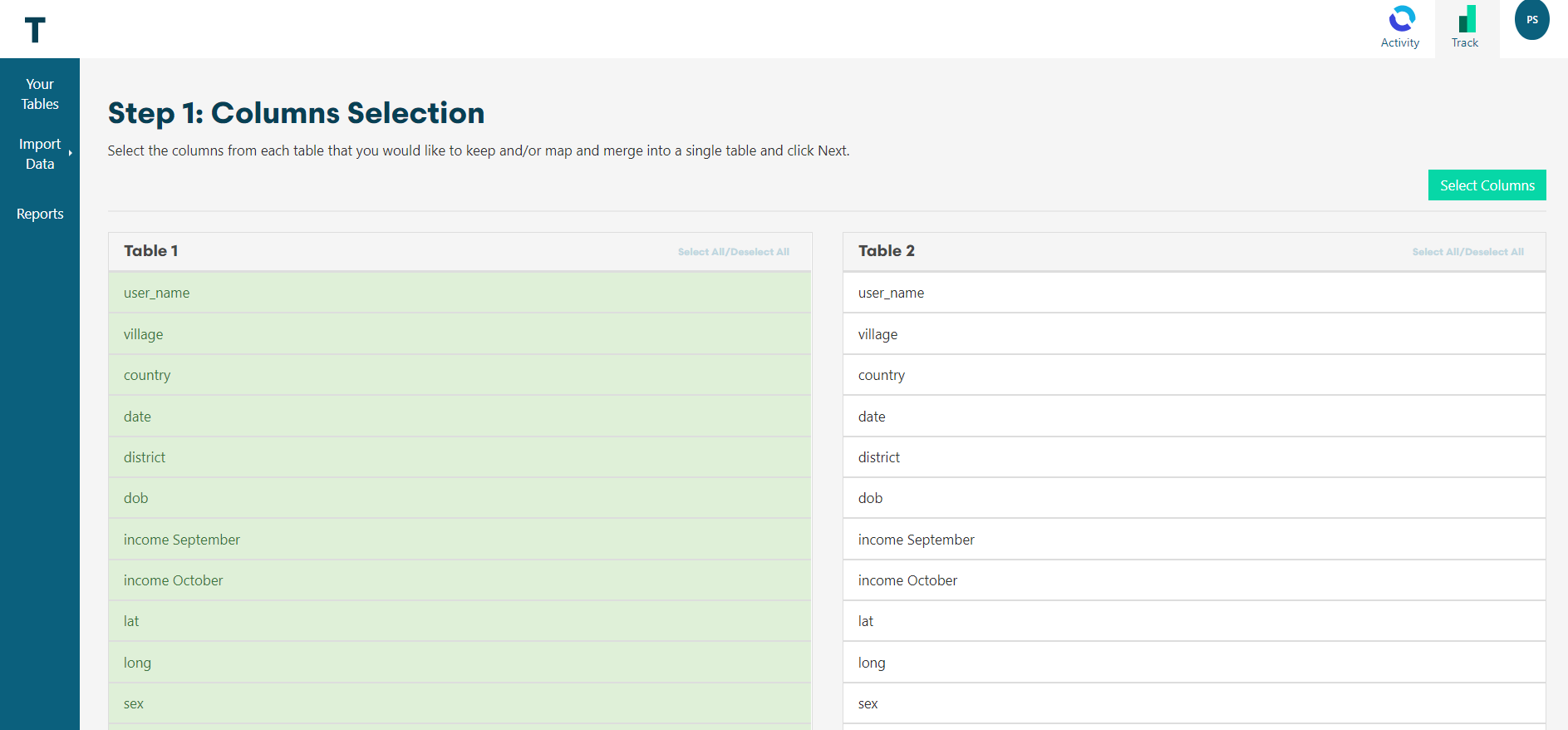Select sex column in Table 2

(1193, 703)
